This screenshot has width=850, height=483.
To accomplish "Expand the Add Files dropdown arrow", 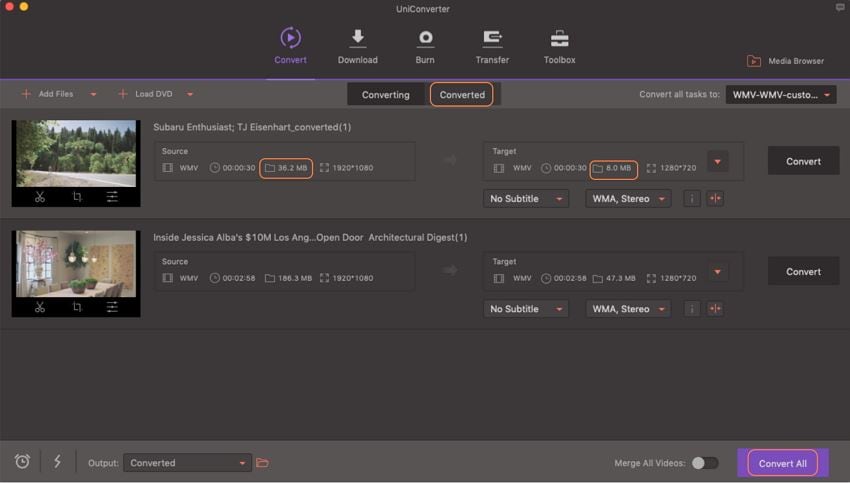I will click(93, 94).
